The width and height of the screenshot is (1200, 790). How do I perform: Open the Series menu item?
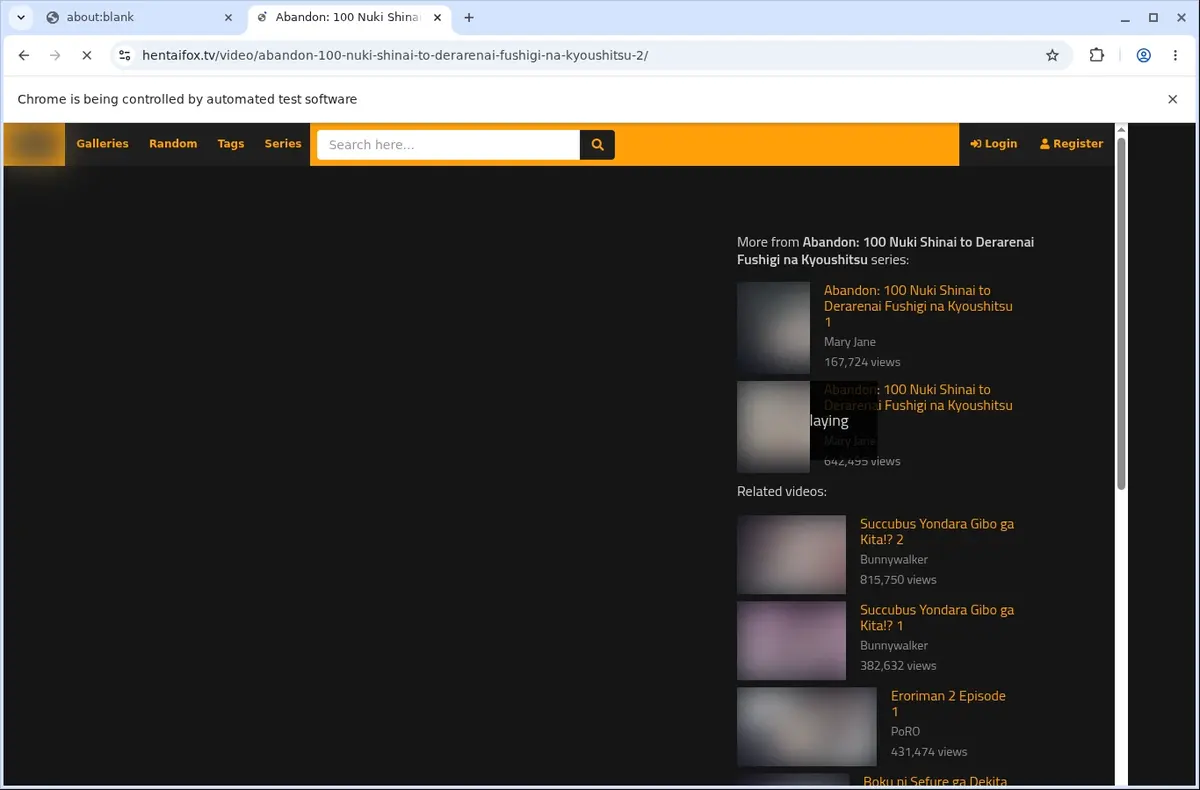click(283, 144)
